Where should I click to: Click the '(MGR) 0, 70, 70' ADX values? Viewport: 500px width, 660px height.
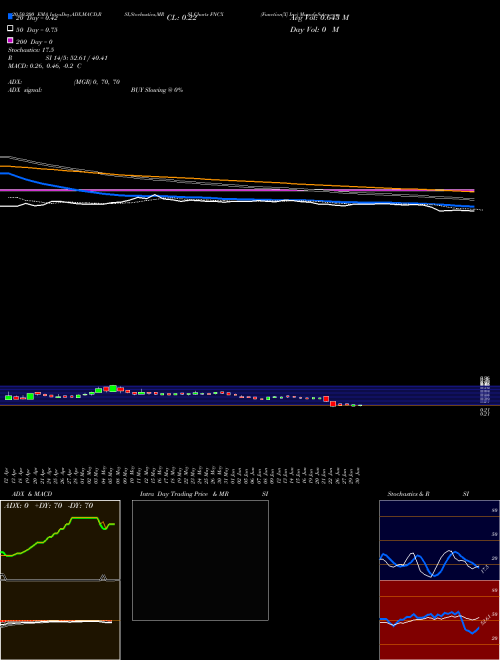point(97,82)
